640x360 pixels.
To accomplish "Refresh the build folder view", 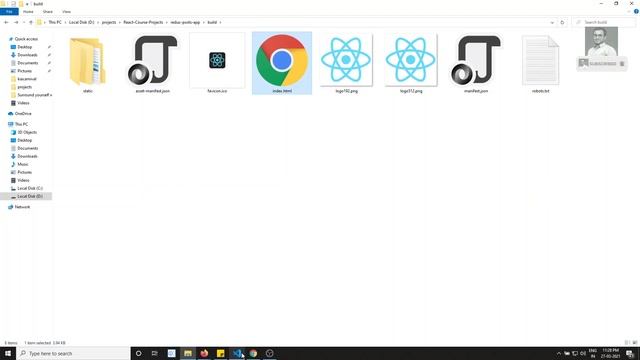I will [x=562, y=22].
